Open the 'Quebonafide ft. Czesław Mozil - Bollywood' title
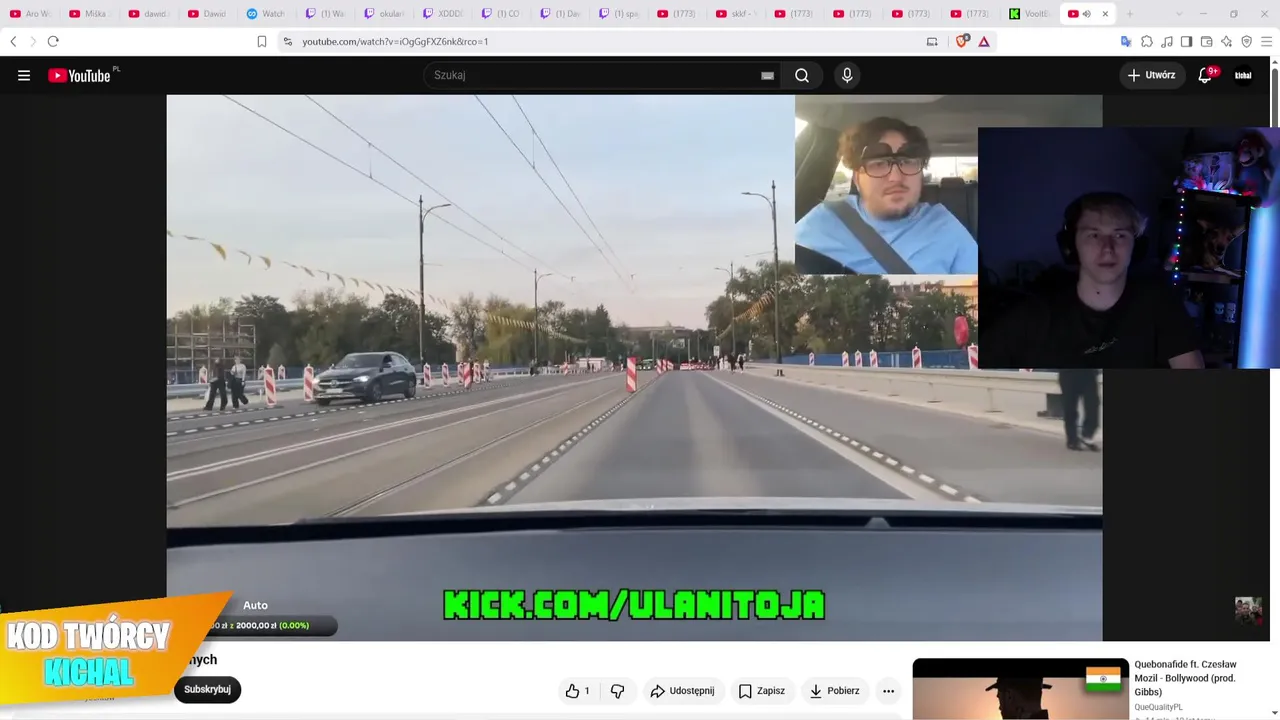 click(1185, 678)
